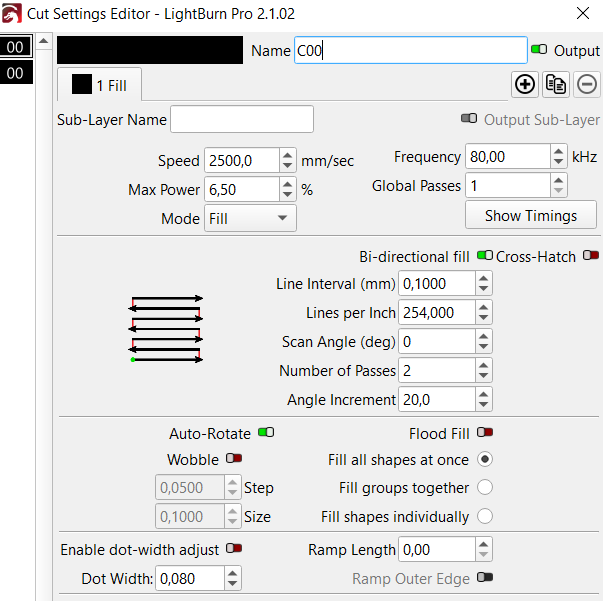Enable the Cross-Hatch switch
The image size is (603, 601).
[591, 255]
